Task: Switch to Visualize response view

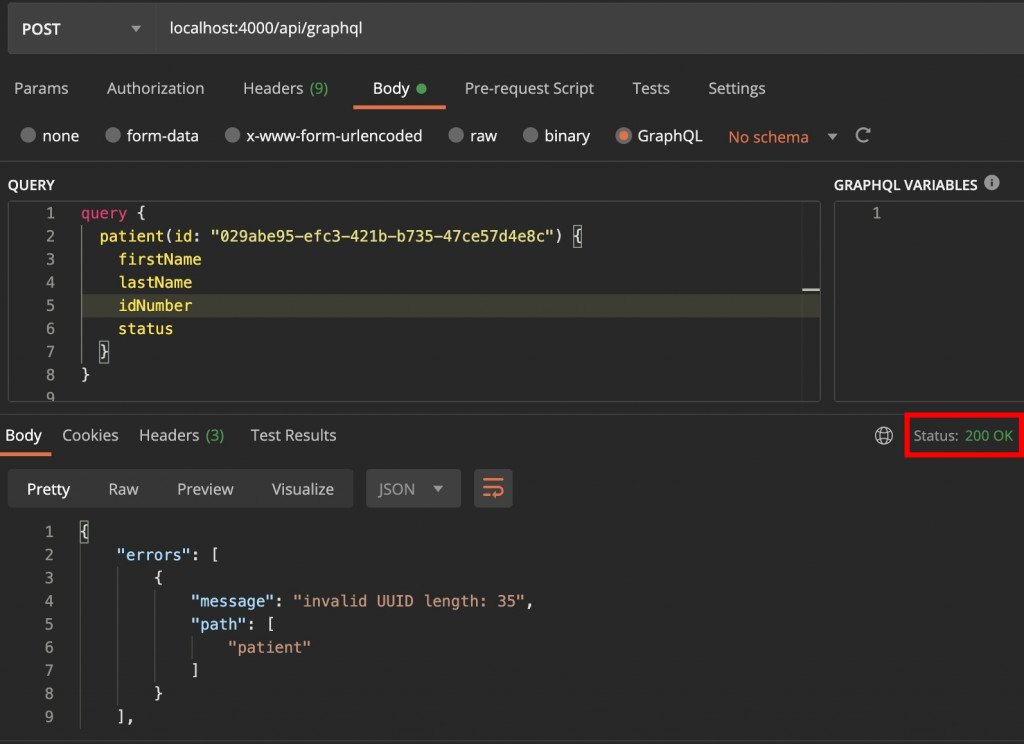Action: click(302, 489)
